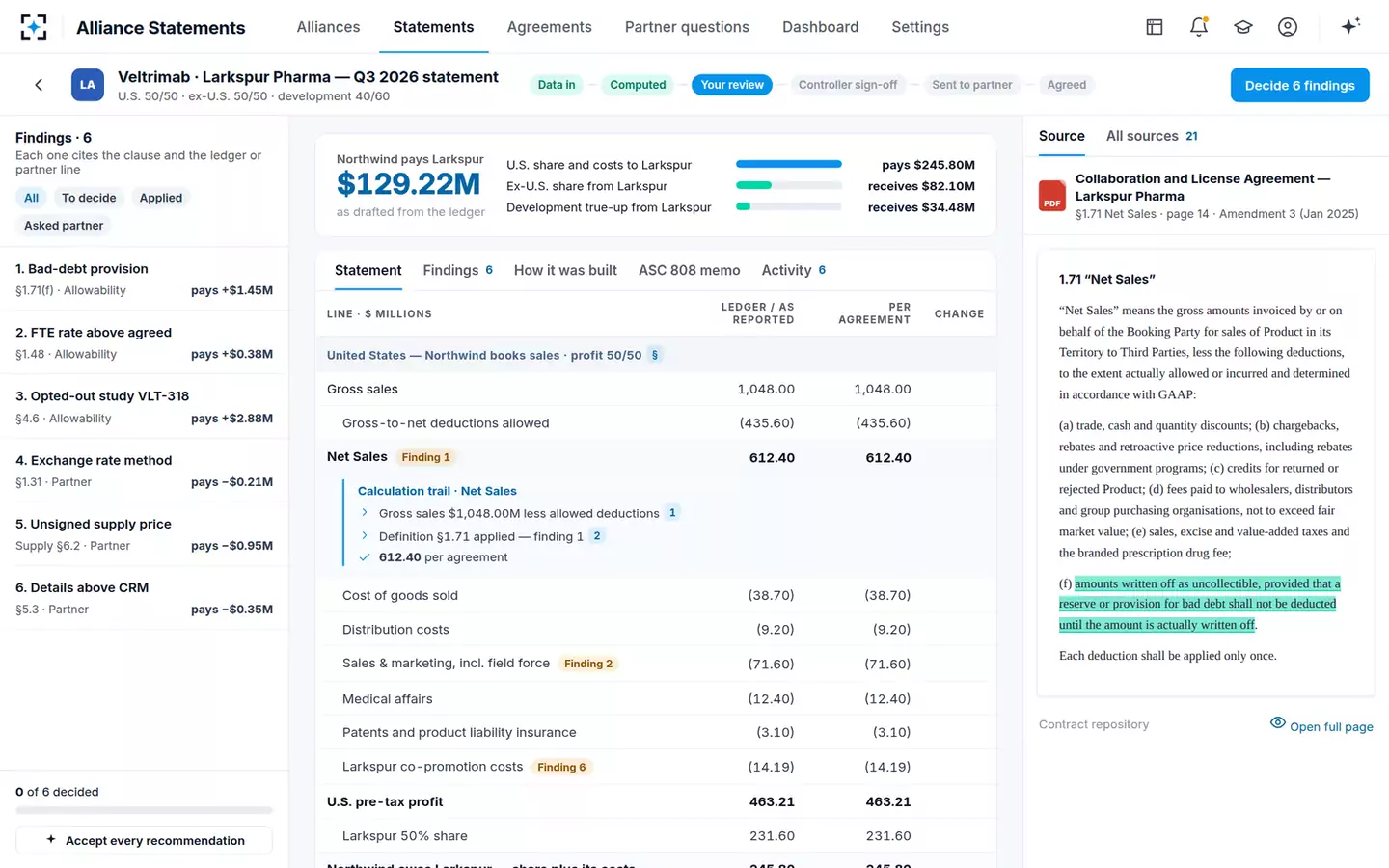This screenshot has width=1389, height=868.
Task: Click the U.S. share blue bar
Action: point(789,165)
